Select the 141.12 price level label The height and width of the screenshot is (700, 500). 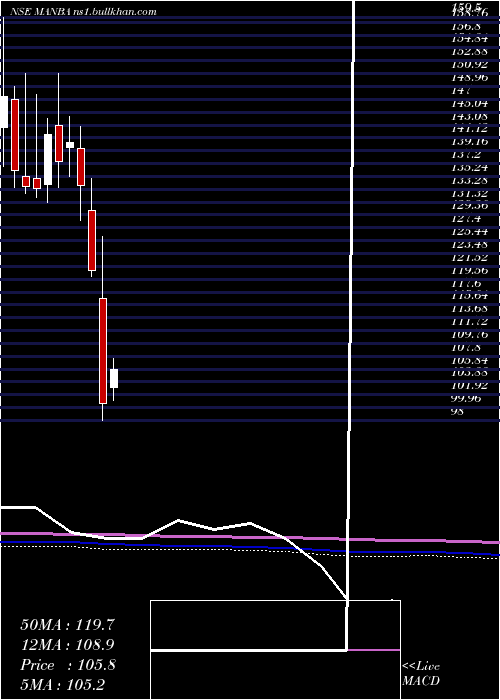[x=469, y=129]
